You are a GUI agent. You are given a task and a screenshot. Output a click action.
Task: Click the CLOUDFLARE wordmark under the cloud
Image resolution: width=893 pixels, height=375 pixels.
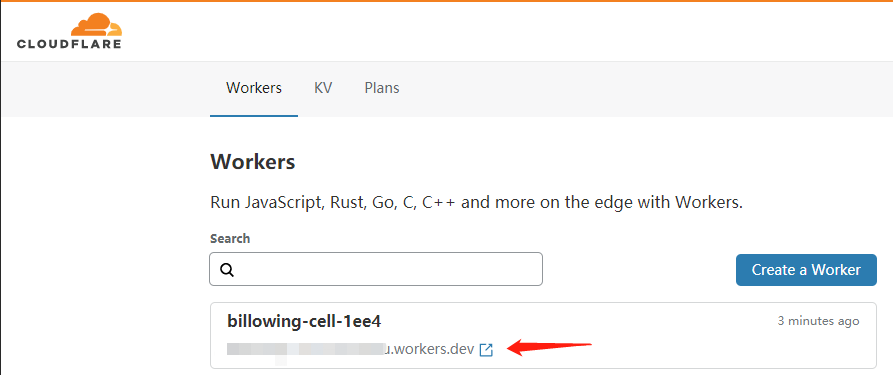tap(69, 44)
